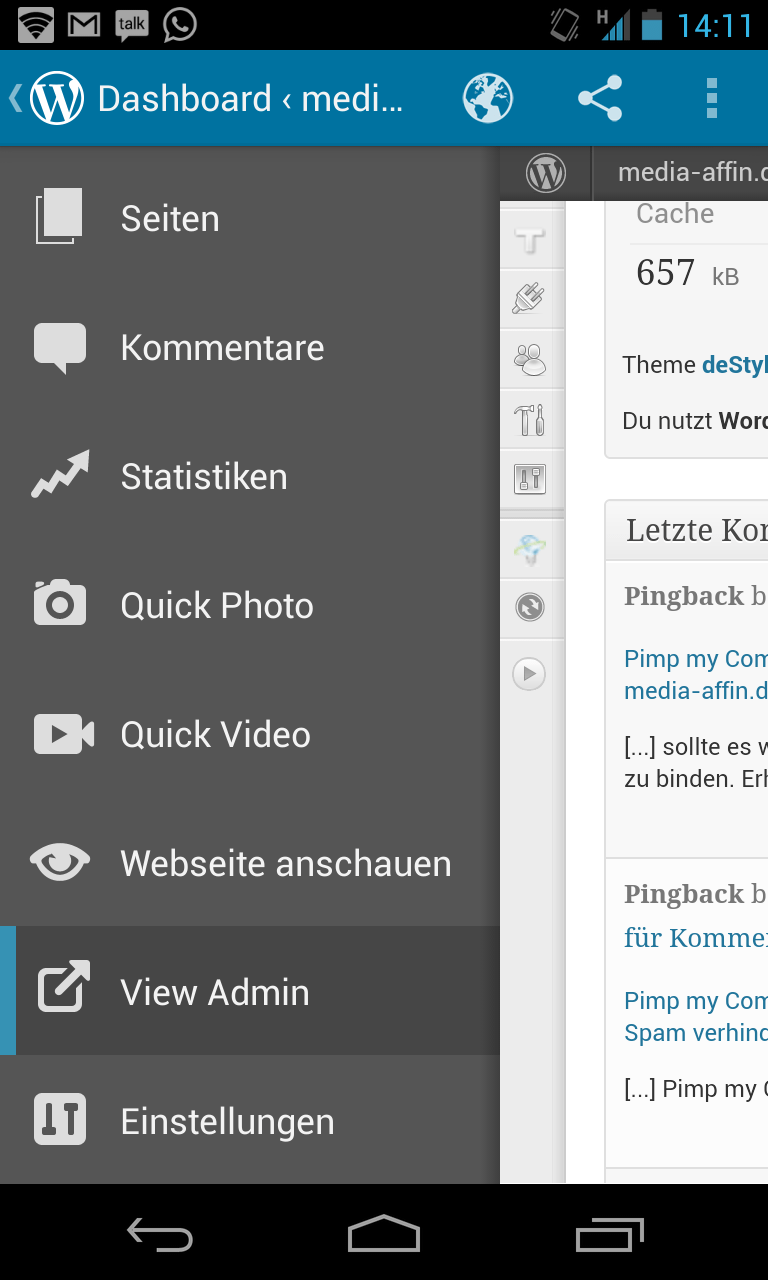768x1280 pixels.
Task: Tap the WhatsApp notification icon in status bar
Action: 180,25
